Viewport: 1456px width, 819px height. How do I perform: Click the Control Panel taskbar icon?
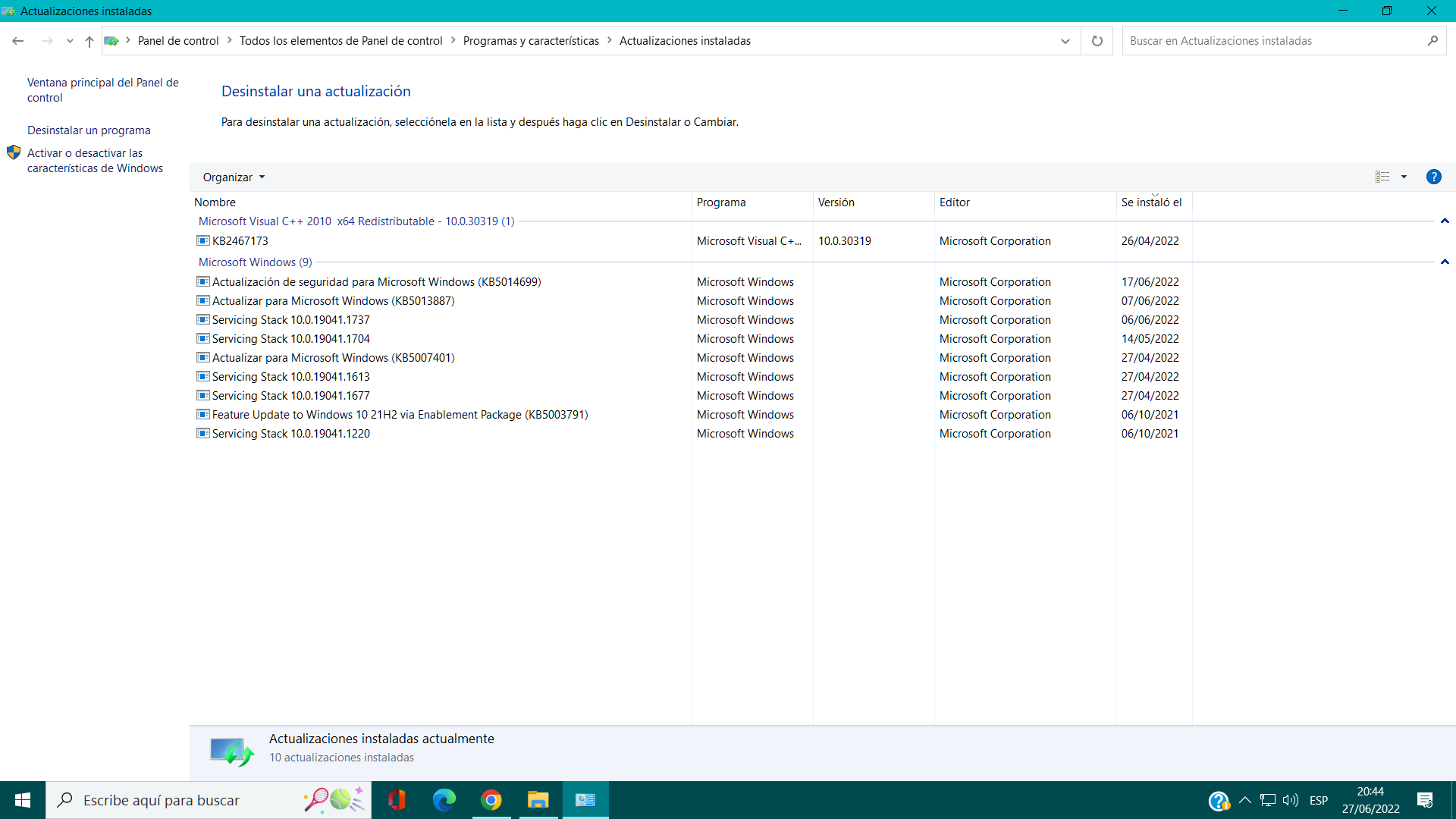tap(585, 800)
